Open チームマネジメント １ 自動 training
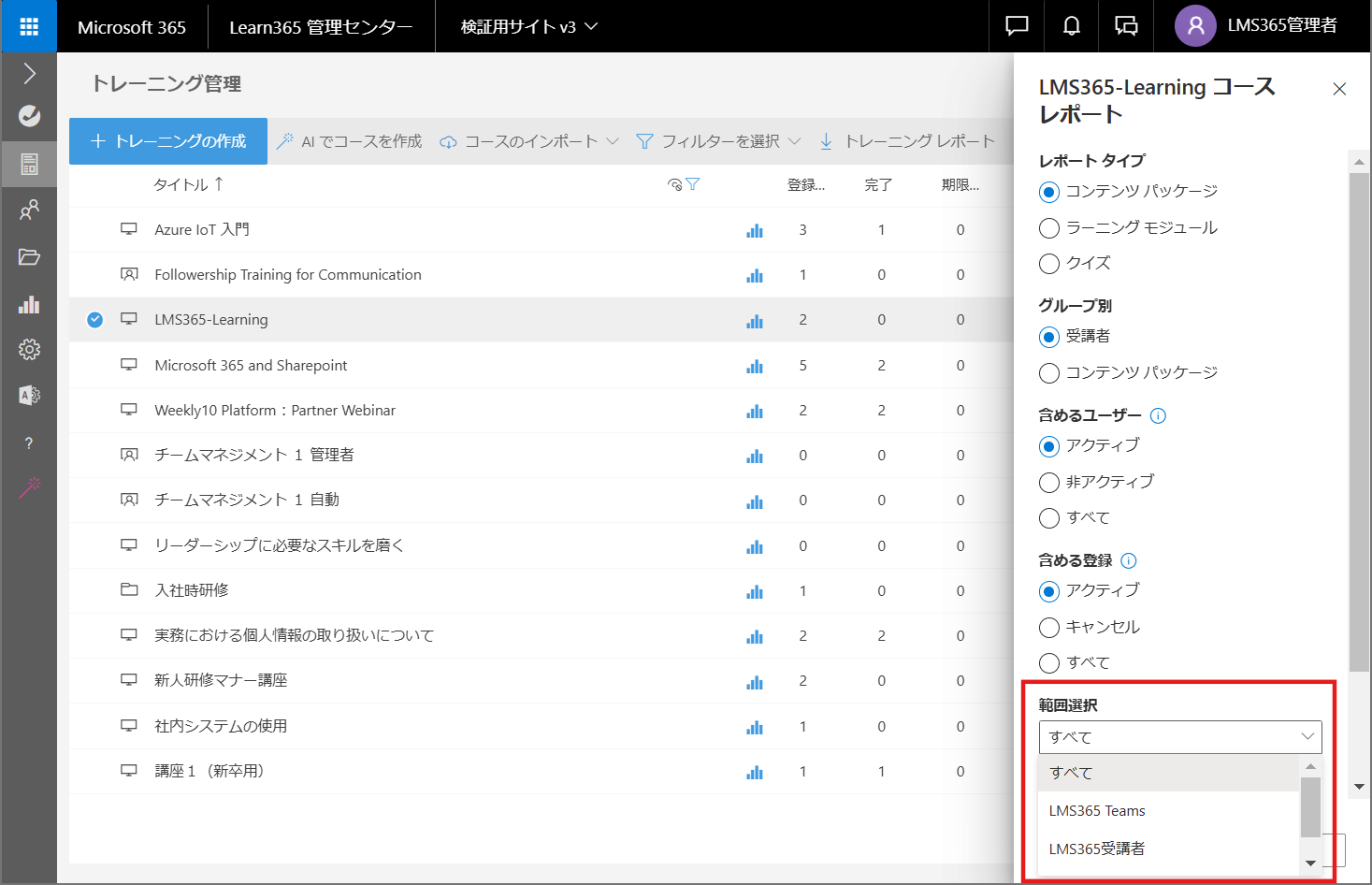This screenshot has width=1372, height=885. pyautogui.click(x=247, y=501)
